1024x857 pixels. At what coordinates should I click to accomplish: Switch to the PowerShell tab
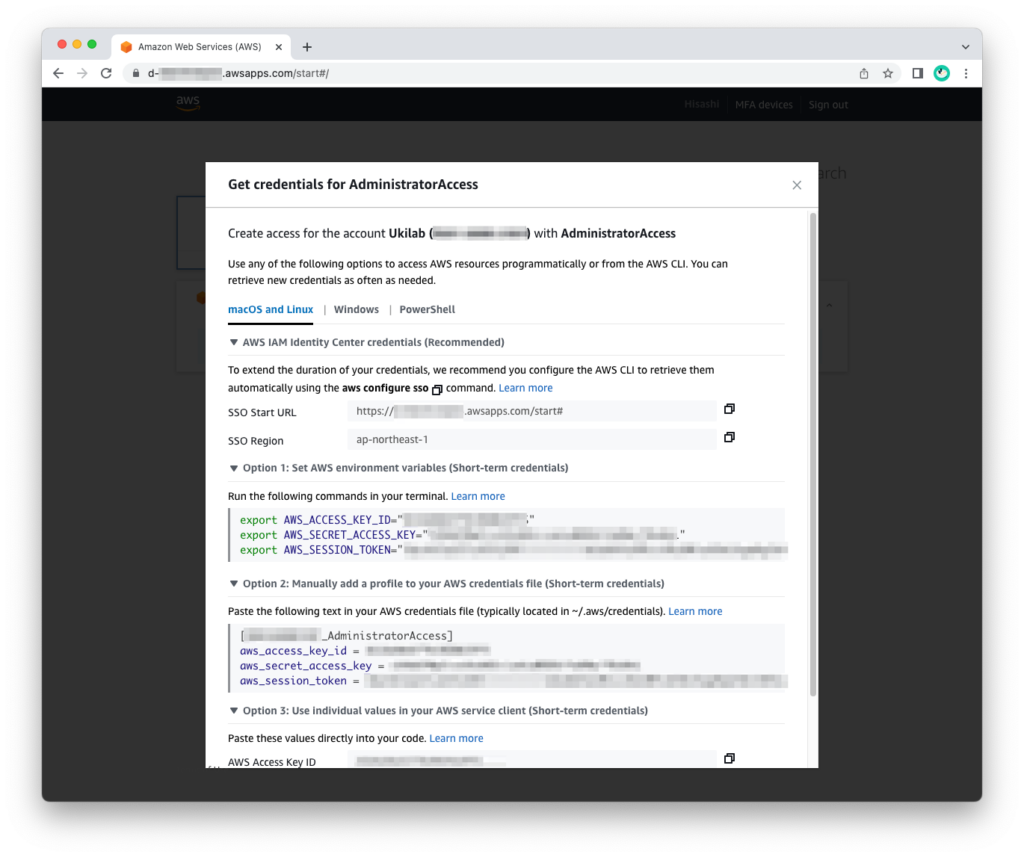coord(427,310)
